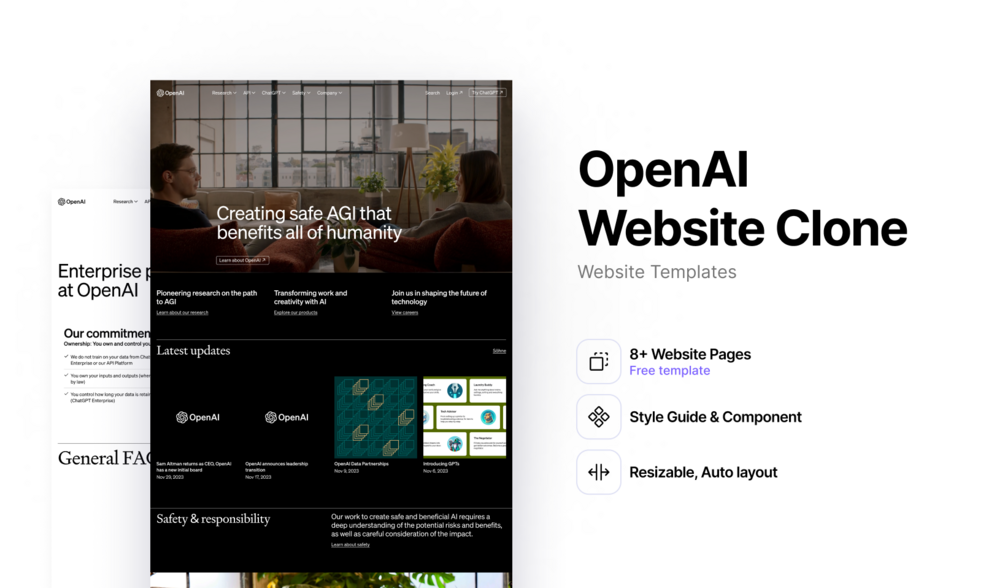Click the Free template purple text
The image size is (1005, 588).
[670, 371]
